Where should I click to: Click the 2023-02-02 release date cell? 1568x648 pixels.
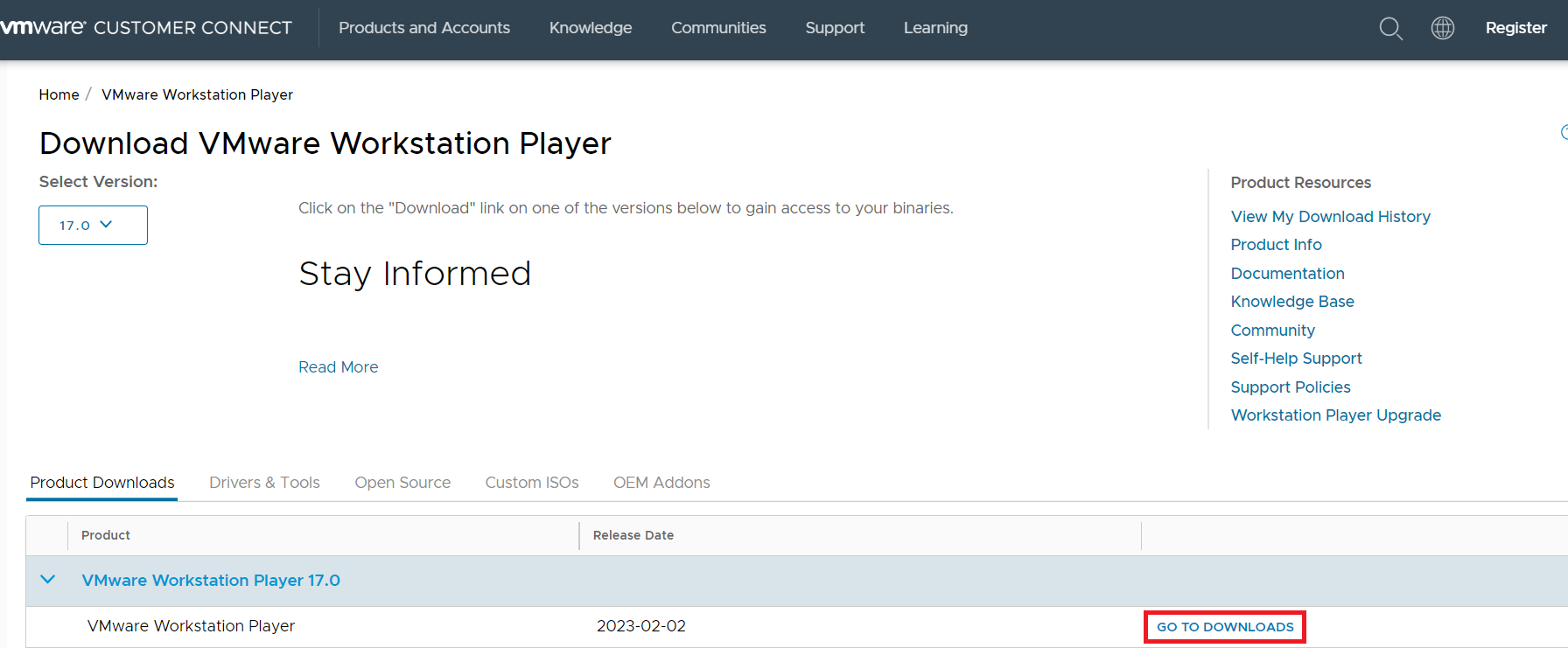tap(641, 626)
